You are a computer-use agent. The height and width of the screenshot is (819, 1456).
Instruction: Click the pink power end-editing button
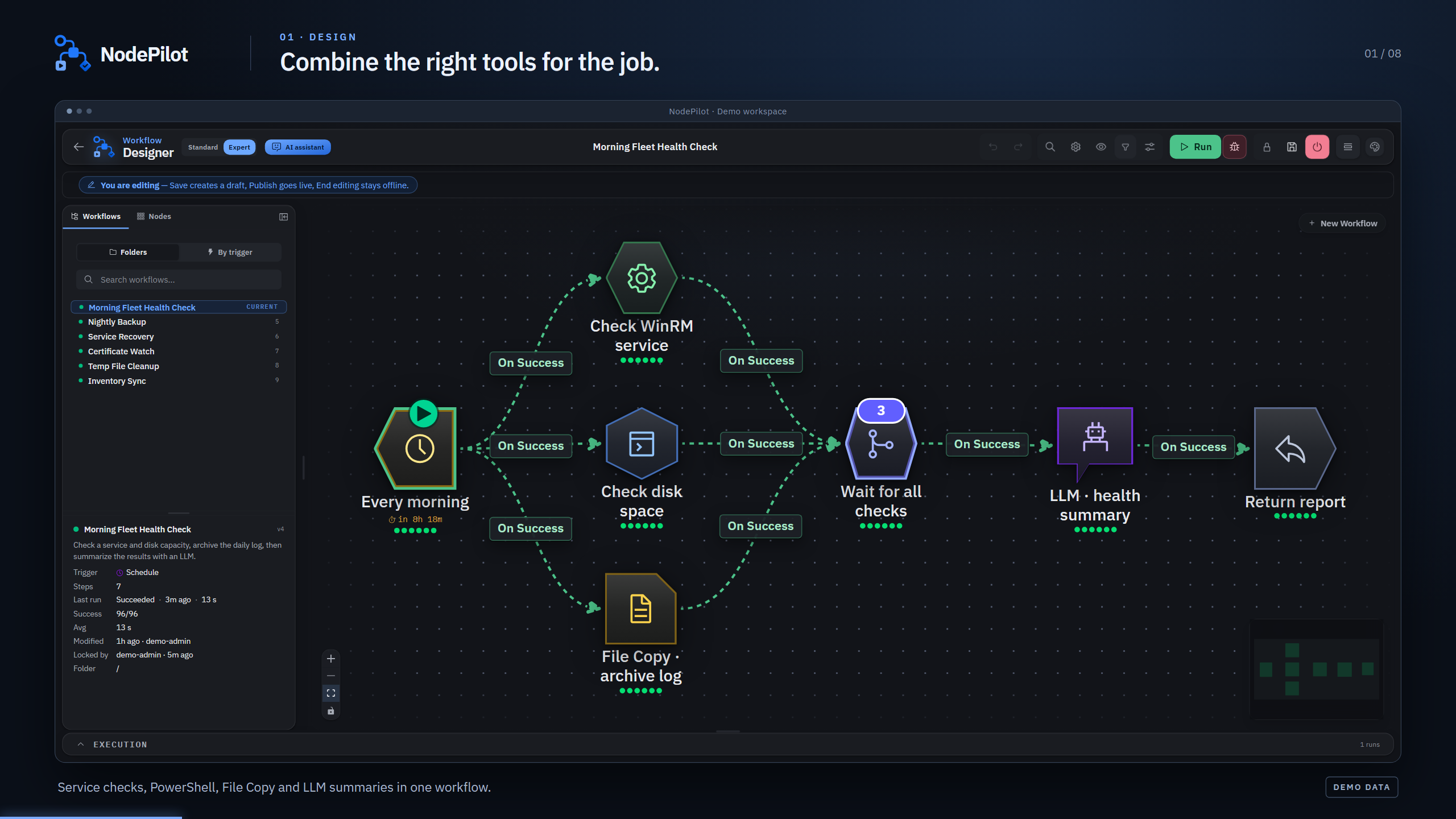tap(1317, 147)
